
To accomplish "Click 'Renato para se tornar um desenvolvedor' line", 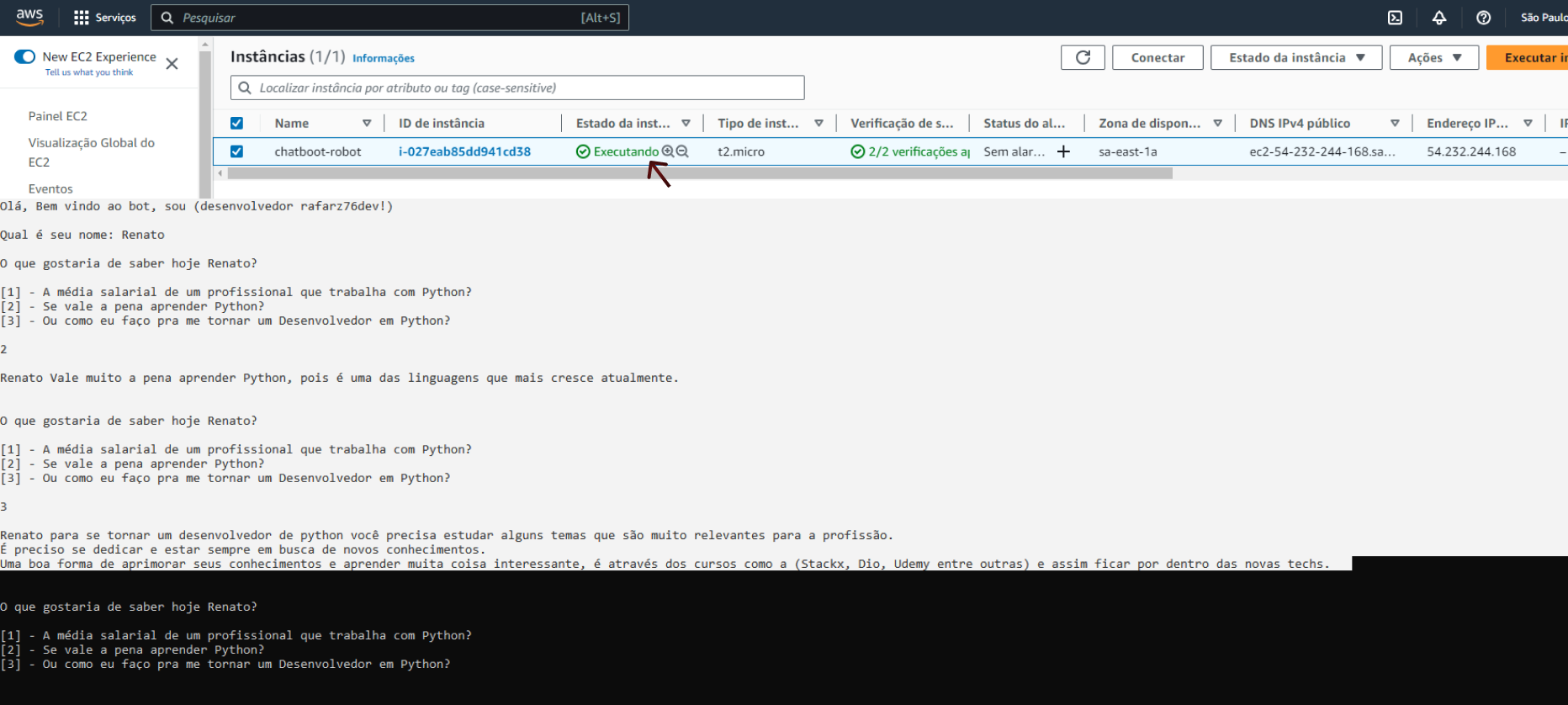I will tap(447, 535).
